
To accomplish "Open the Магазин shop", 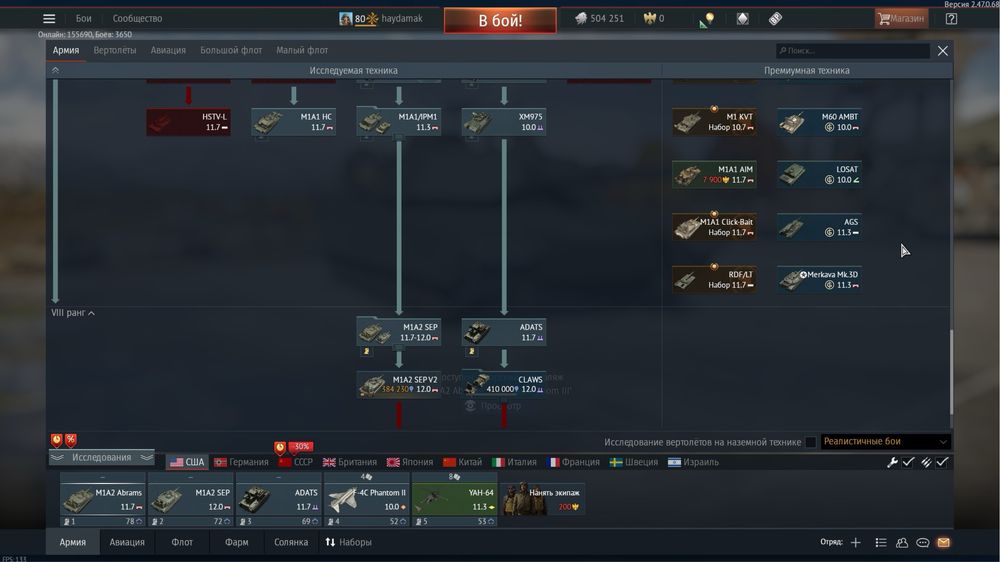I will point(901,18).
